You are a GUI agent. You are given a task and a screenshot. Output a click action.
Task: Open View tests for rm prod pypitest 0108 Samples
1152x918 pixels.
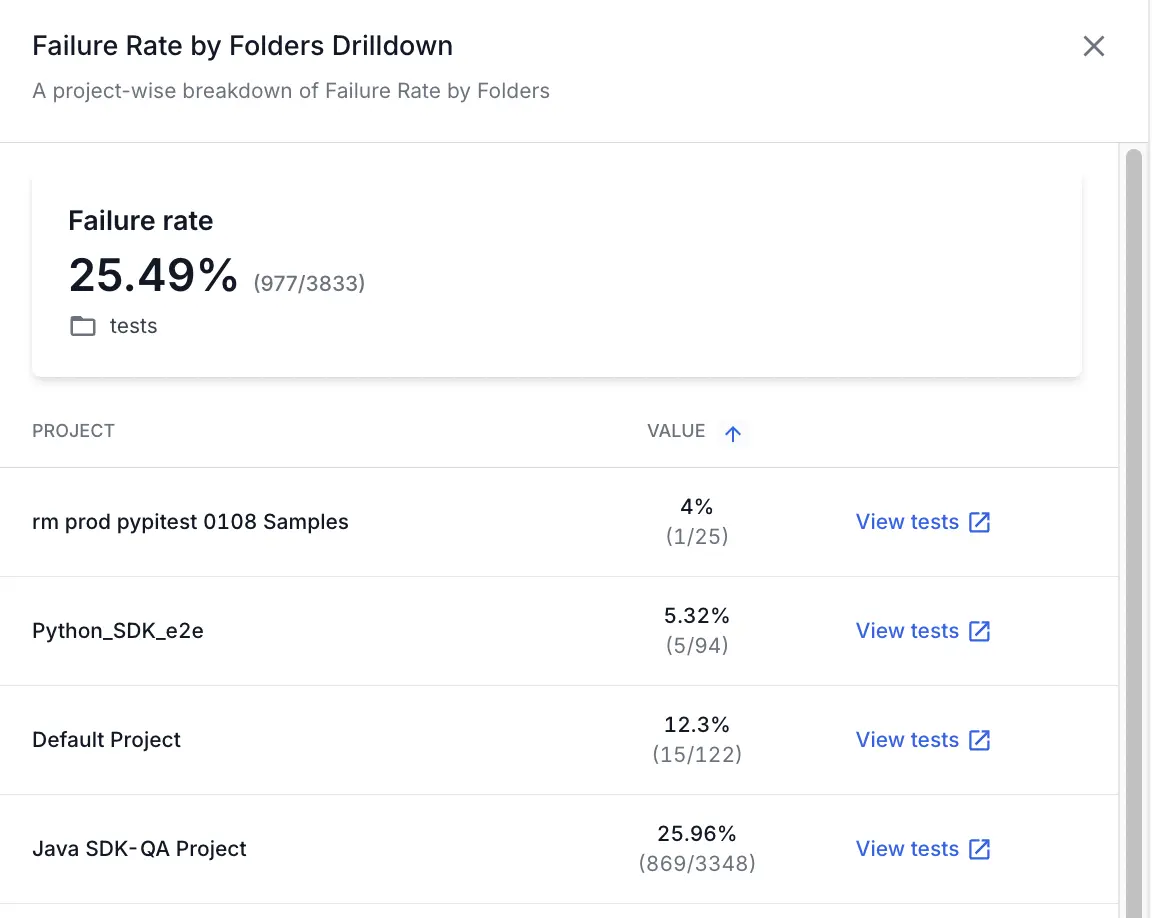pos(907,522)
